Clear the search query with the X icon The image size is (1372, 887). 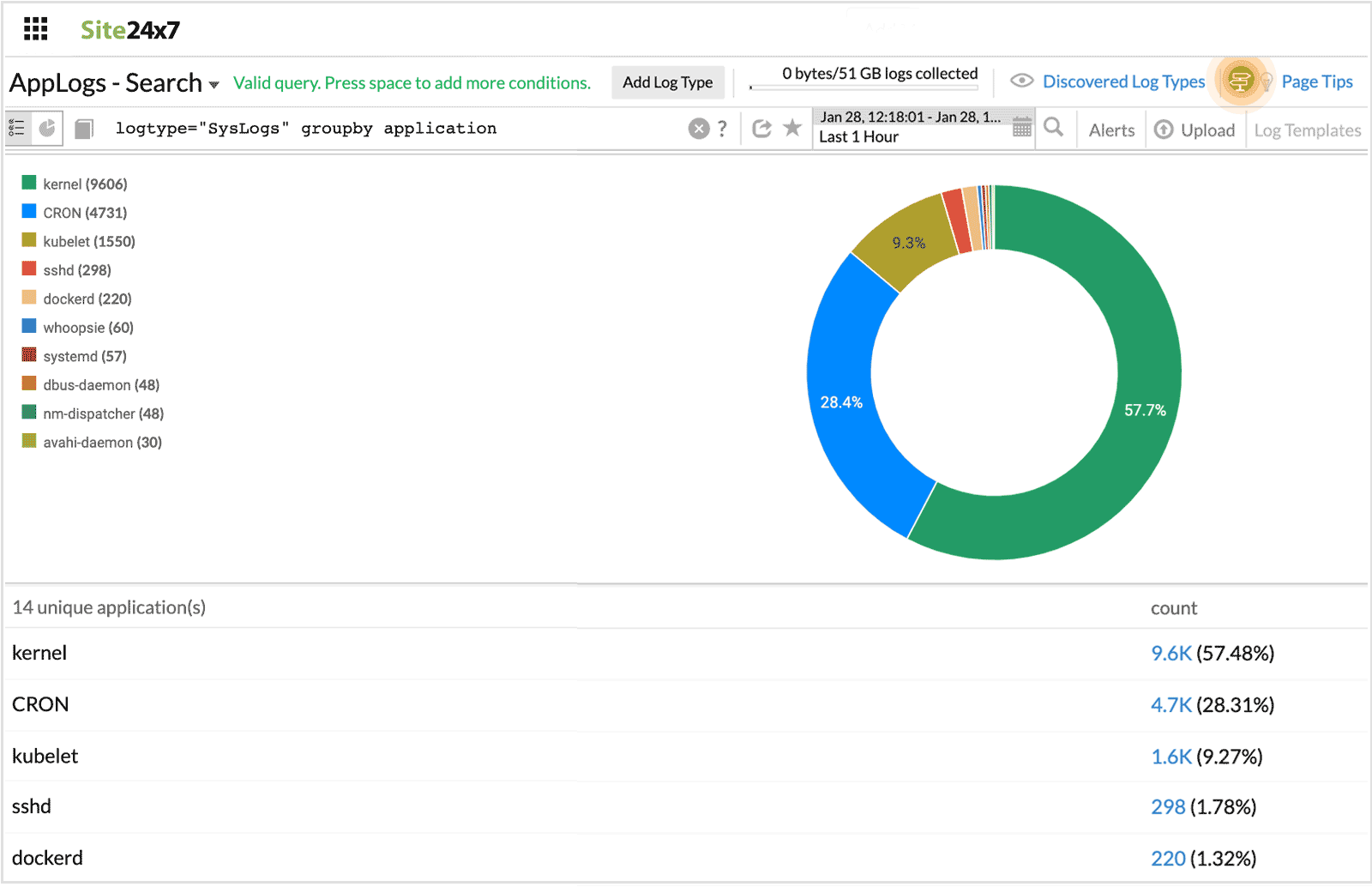point(699,129)
